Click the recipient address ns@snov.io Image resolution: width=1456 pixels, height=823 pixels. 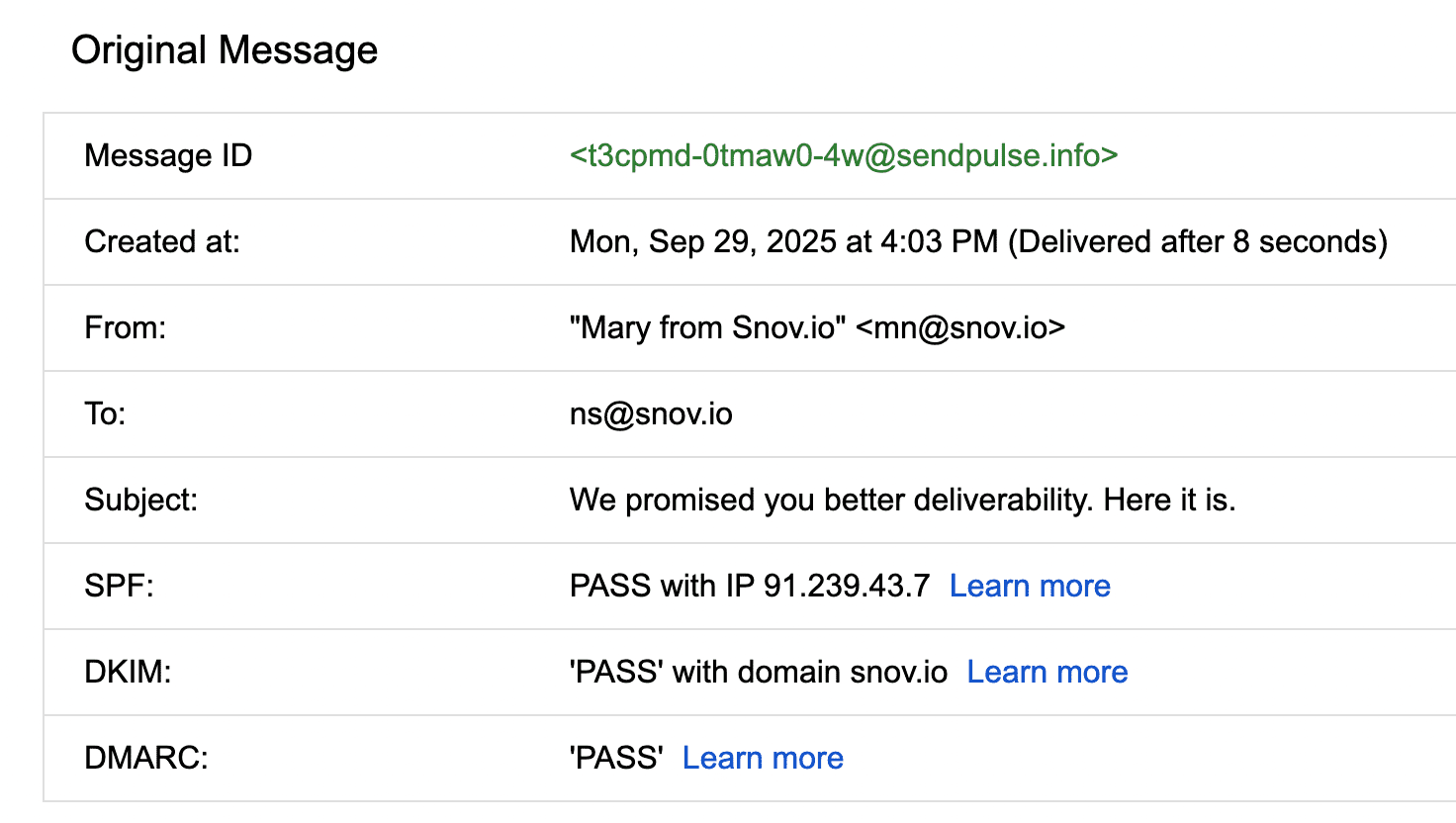[651, 413]
